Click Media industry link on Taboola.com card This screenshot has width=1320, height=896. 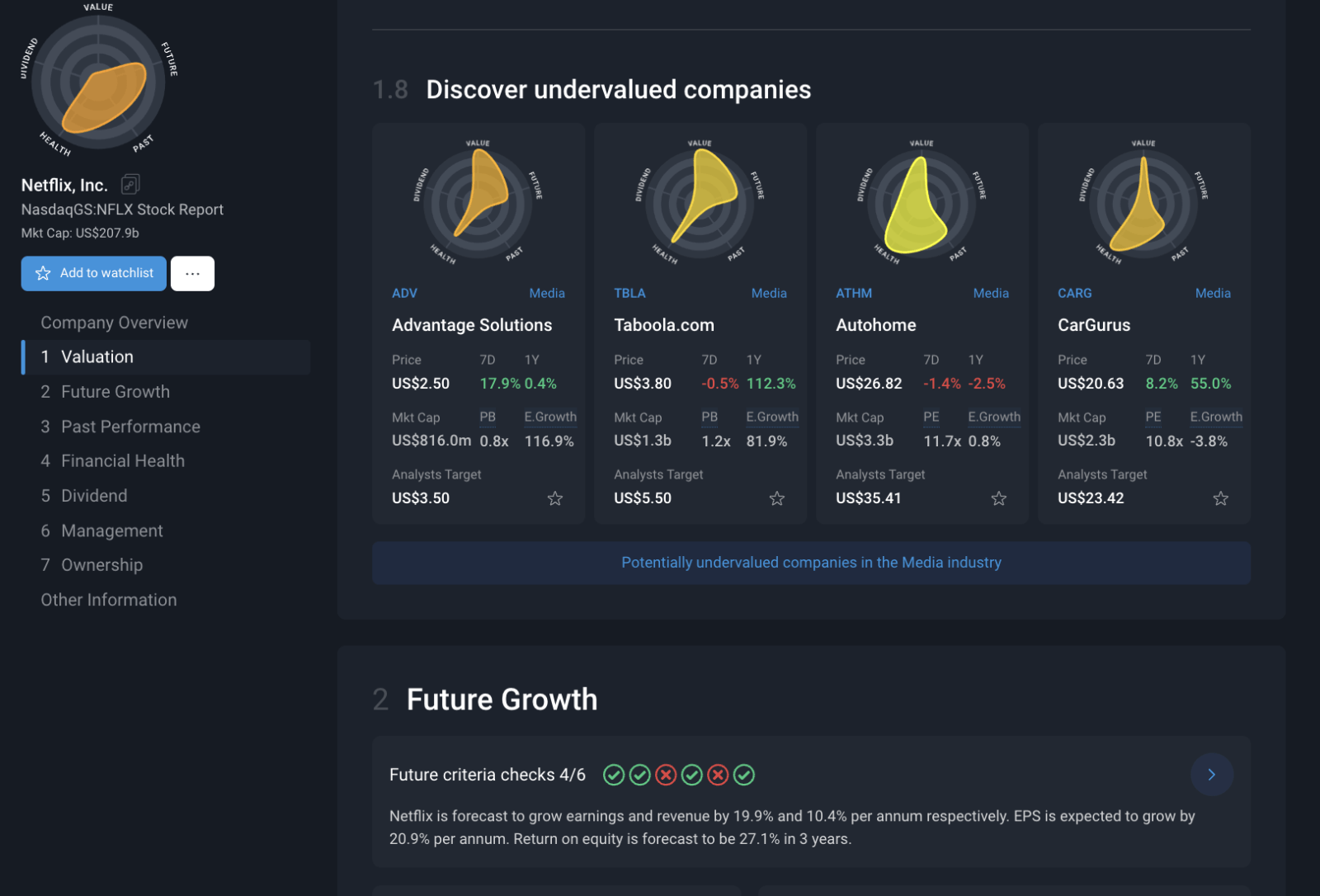click(769, 293)
